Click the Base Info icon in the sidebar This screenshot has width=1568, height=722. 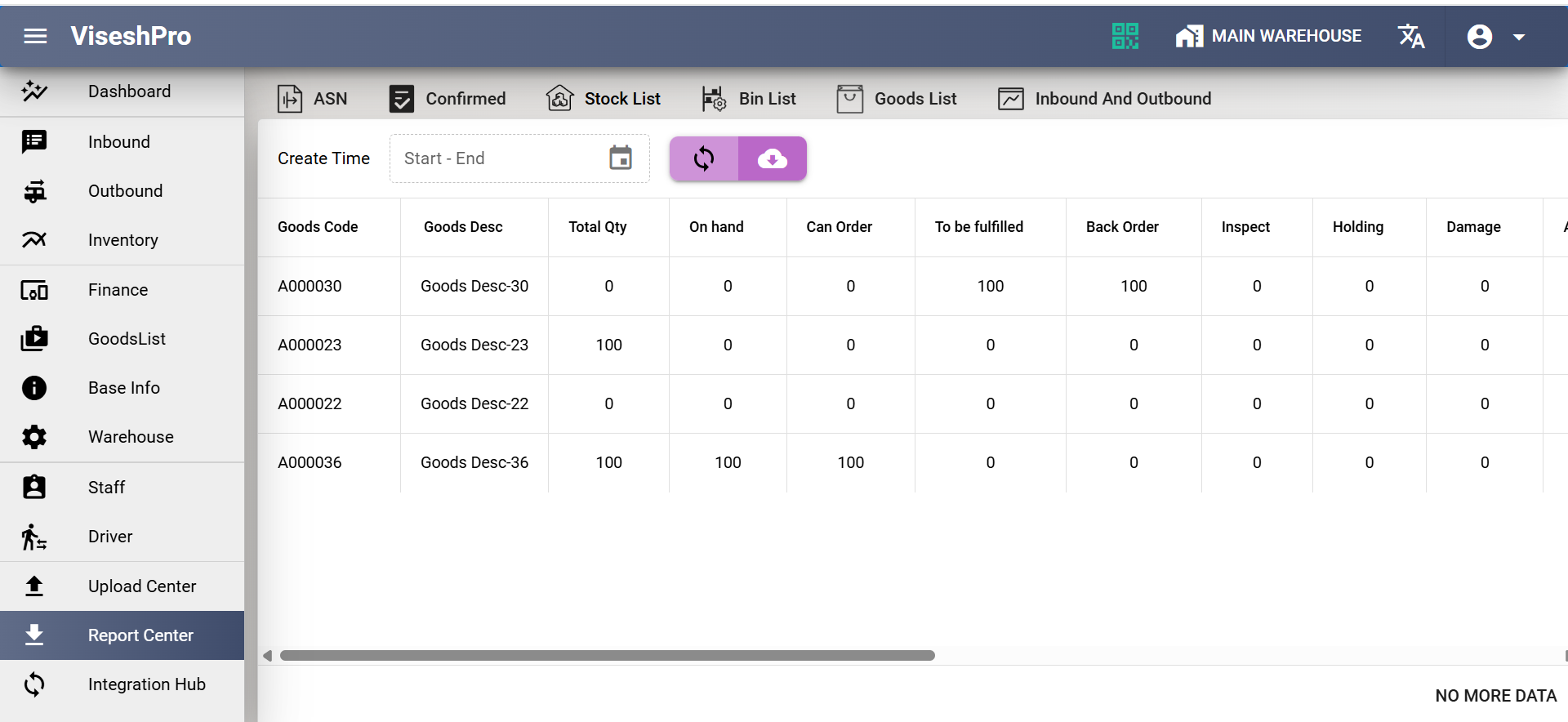[x=34, y=388]
